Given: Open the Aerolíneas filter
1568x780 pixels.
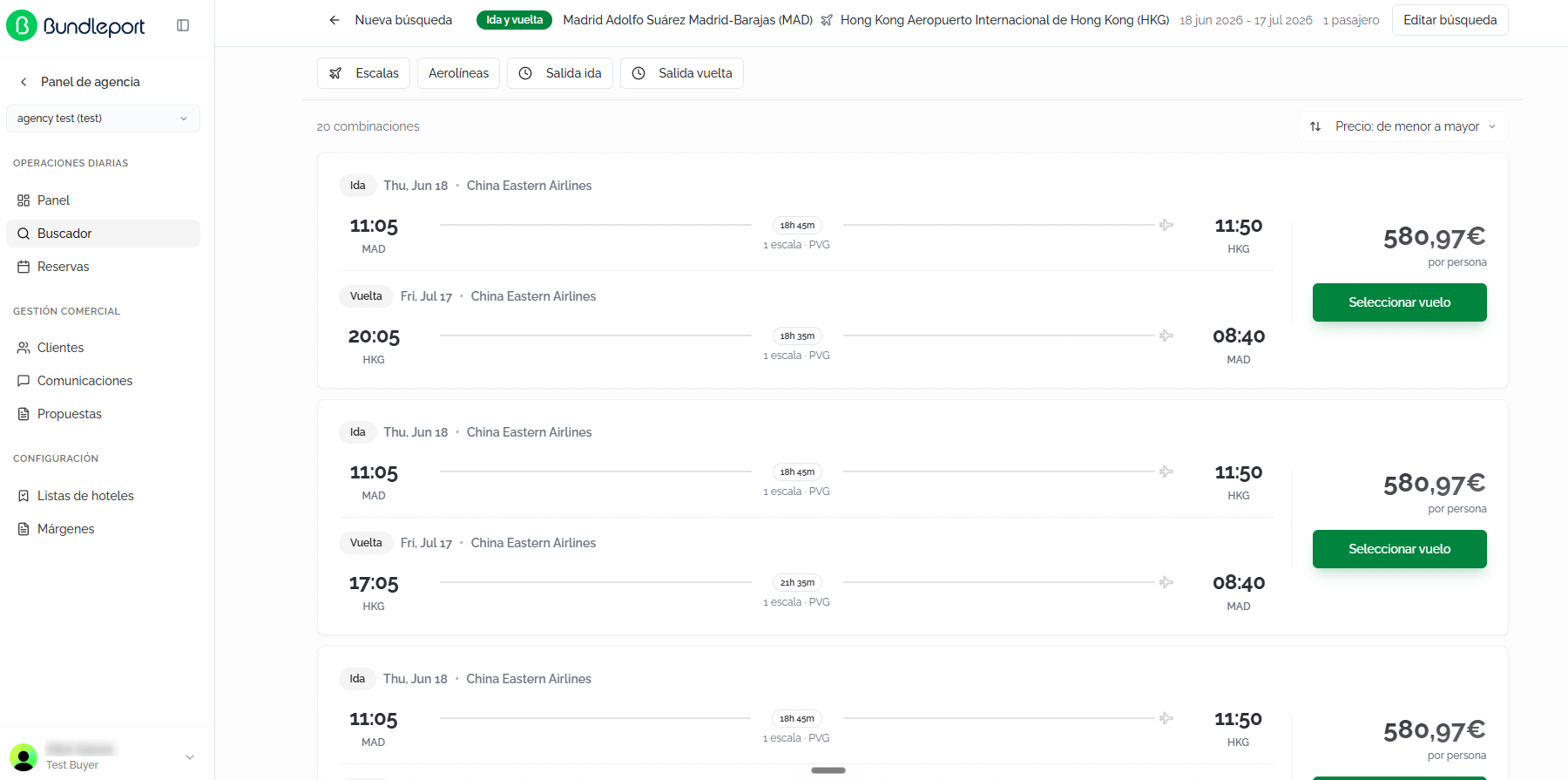Looking at the screenshot, I should (x=458, y=73).
